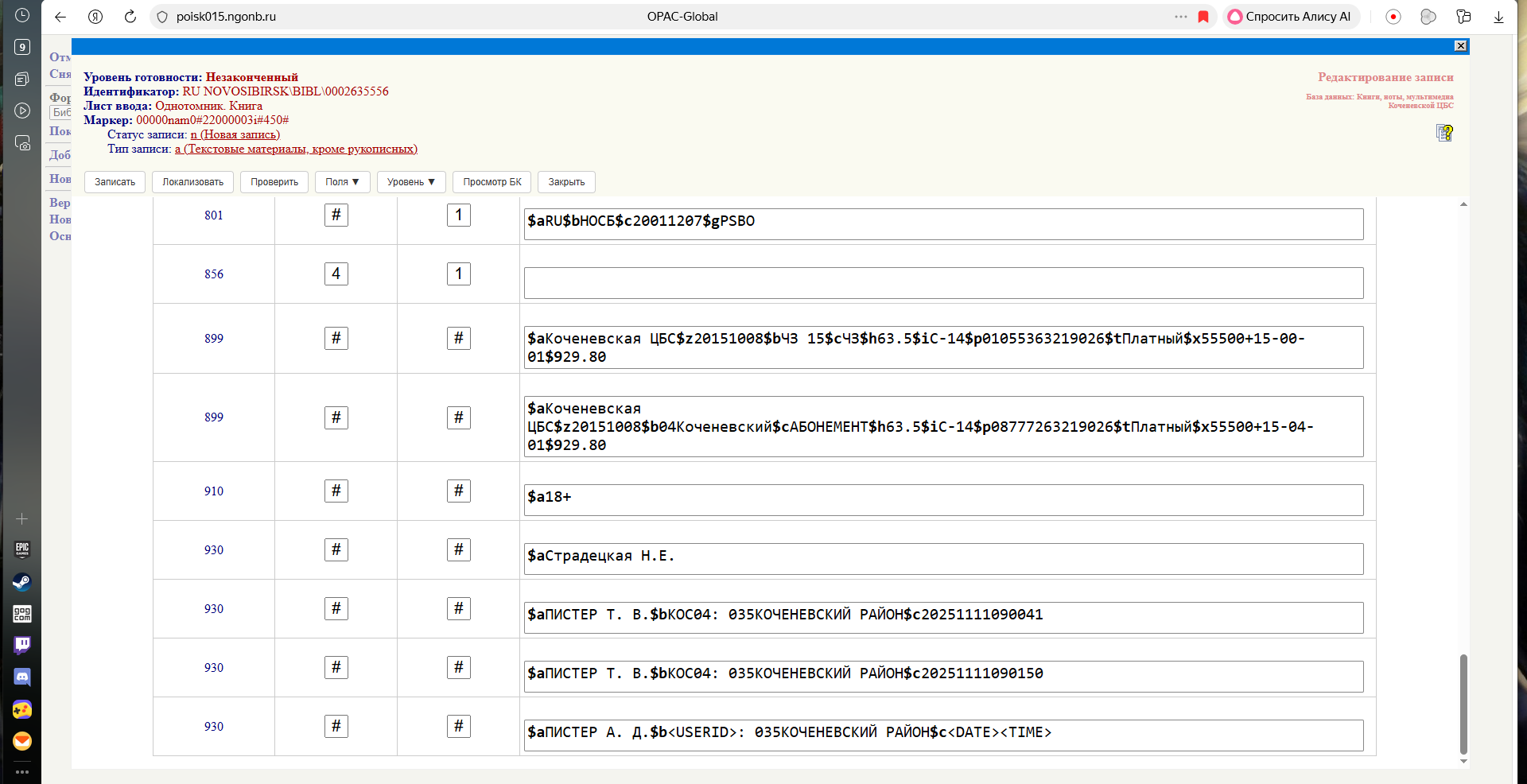Open record status link n (Новая запись)
Viewport: 1527px width, 784px height.
click(x=235, y=134)
